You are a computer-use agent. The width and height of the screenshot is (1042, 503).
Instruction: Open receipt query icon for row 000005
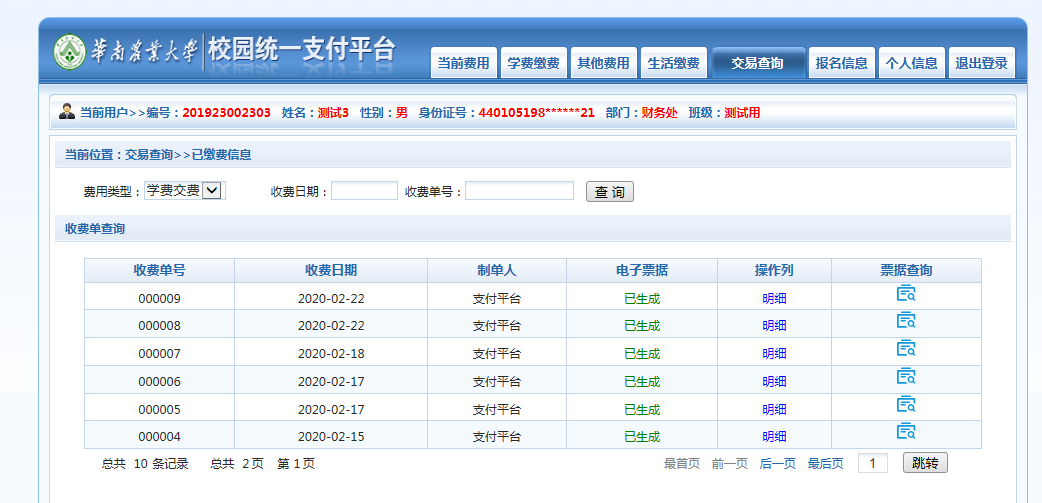[x=906, y=404]
